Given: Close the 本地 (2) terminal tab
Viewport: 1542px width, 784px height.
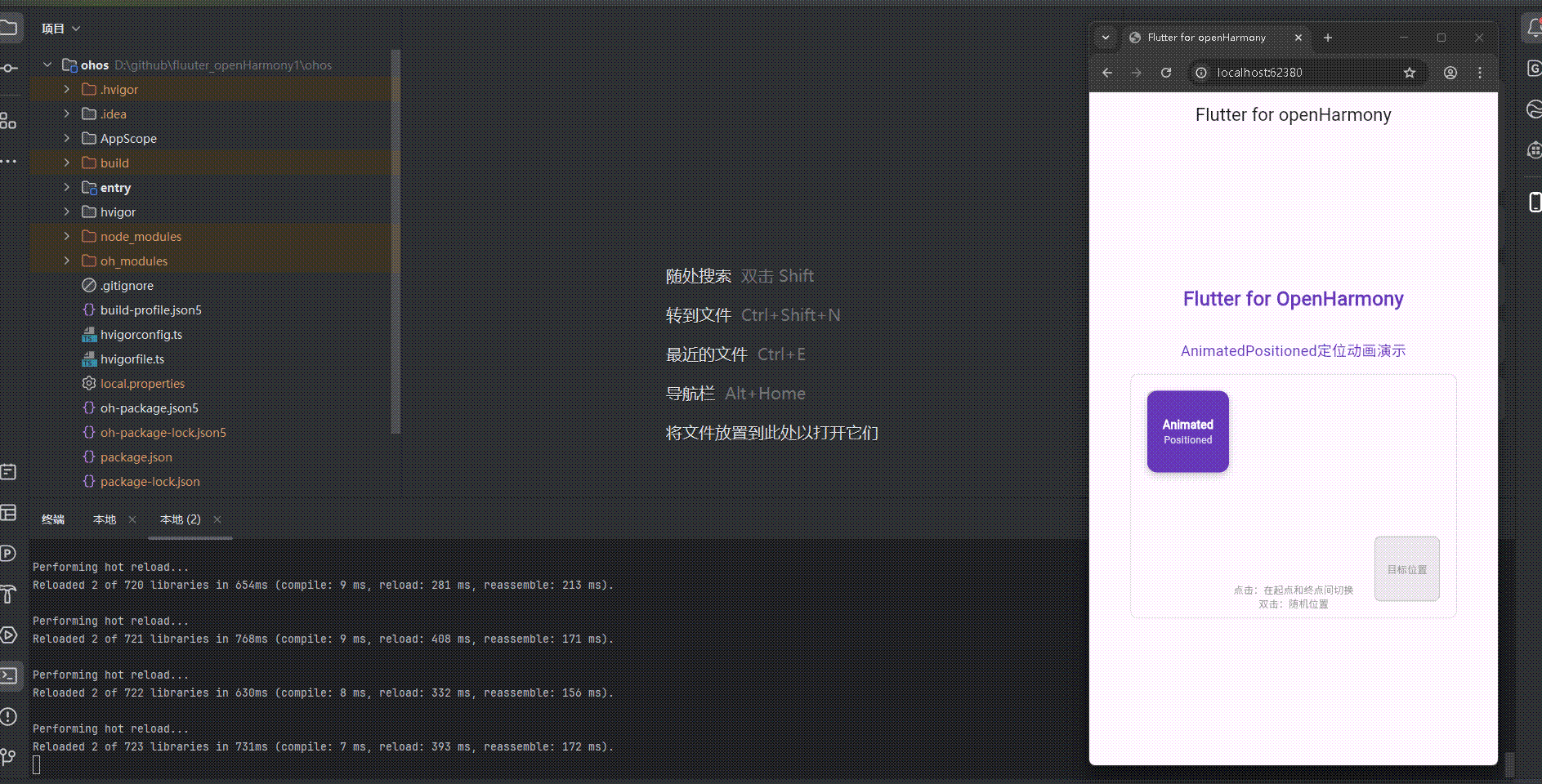Looking at the screenshot, I should pos(217,519).
